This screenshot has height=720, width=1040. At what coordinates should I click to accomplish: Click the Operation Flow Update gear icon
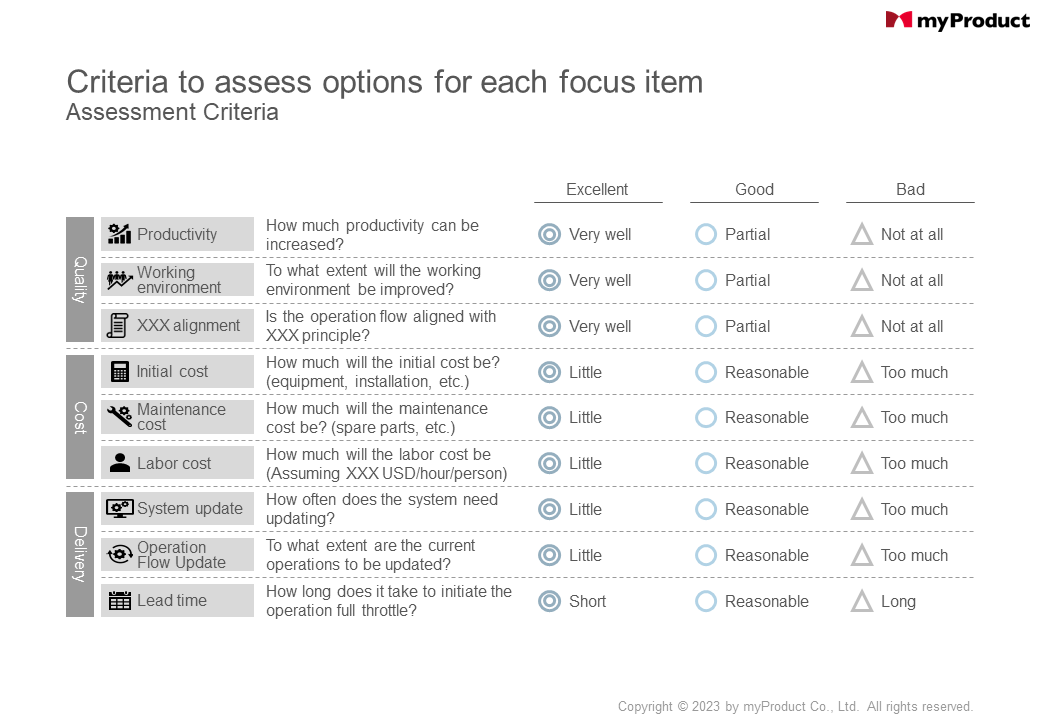[x=119, y=554]
